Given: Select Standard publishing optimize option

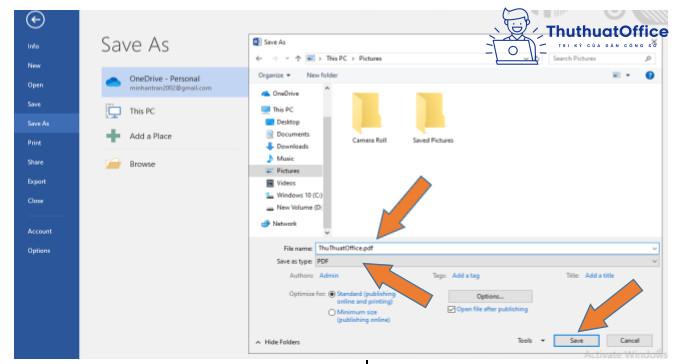Looking at the screenshot, I should click(332, 294).
